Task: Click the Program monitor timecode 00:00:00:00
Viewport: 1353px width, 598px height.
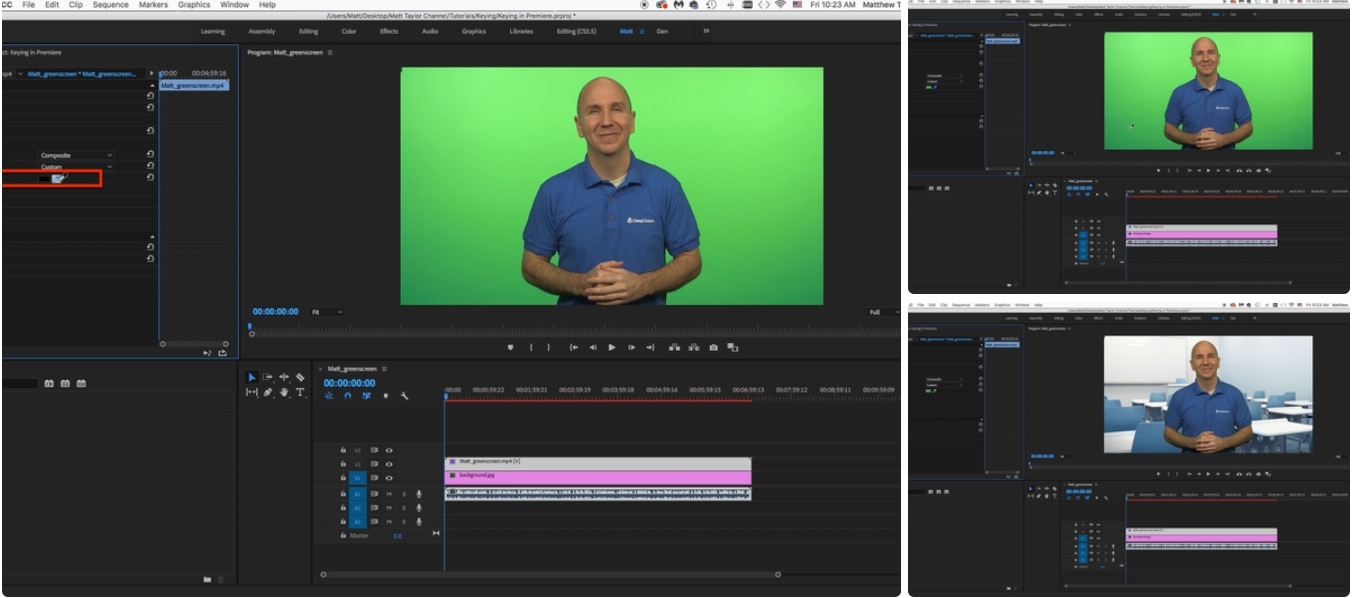Action: (275, 312)
